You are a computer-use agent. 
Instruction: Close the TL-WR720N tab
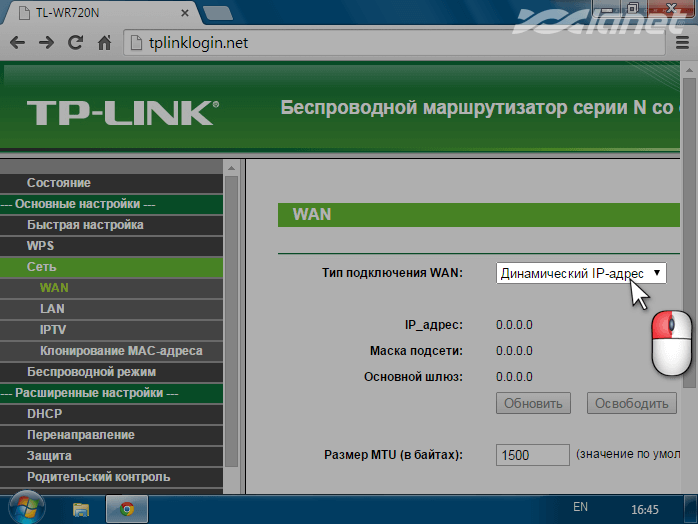point(185,13)
